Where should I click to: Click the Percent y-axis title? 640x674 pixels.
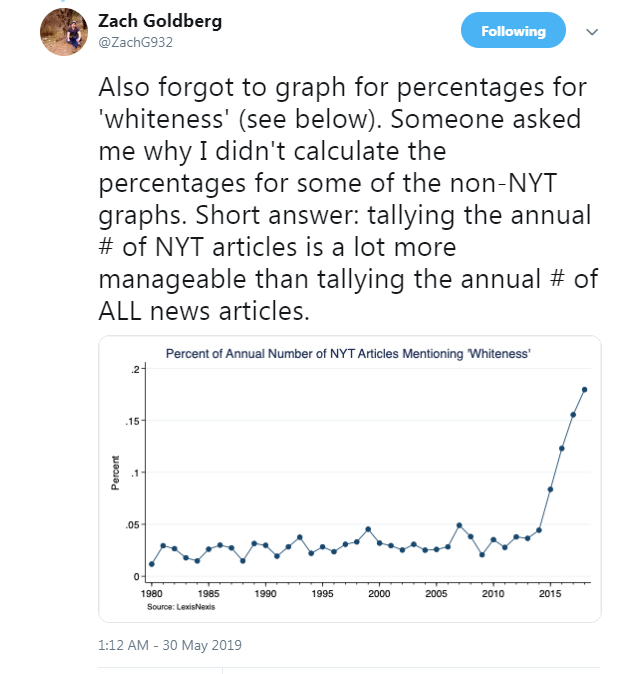pos(115,473)
